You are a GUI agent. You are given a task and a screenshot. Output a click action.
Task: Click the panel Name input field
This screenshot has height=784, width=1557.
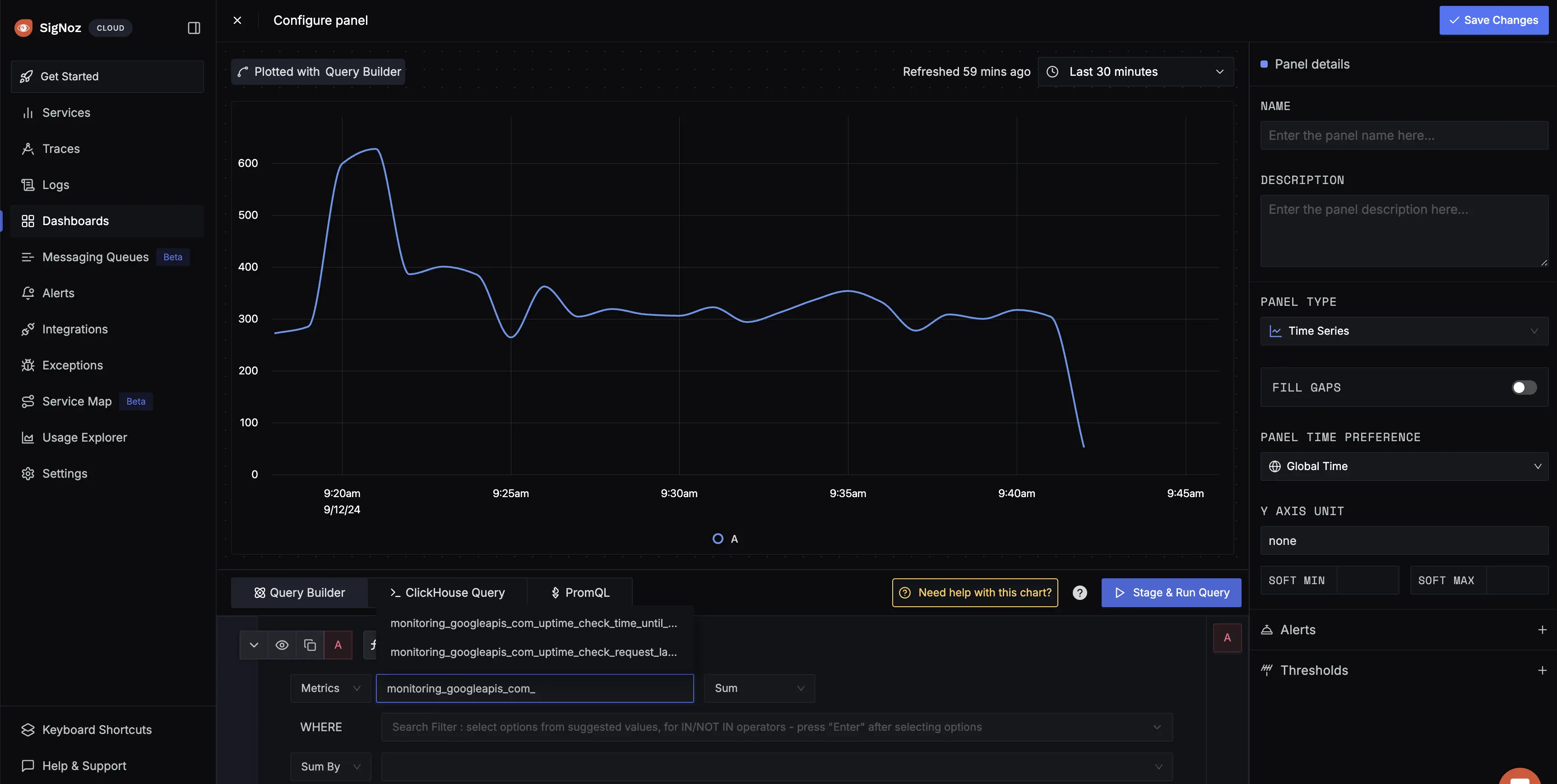[1400, 135]
